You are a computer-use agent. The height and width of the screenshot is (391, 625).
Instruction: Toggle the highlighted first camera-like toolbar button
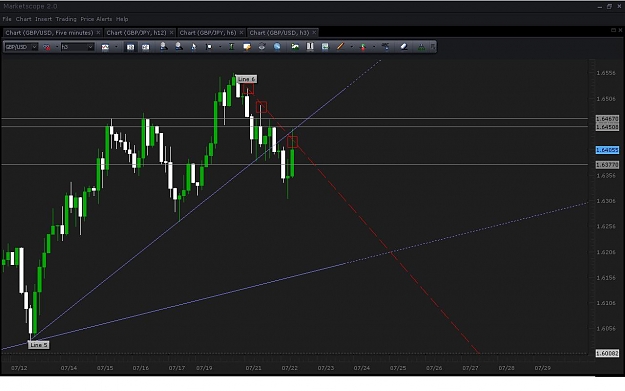point(130,47)
